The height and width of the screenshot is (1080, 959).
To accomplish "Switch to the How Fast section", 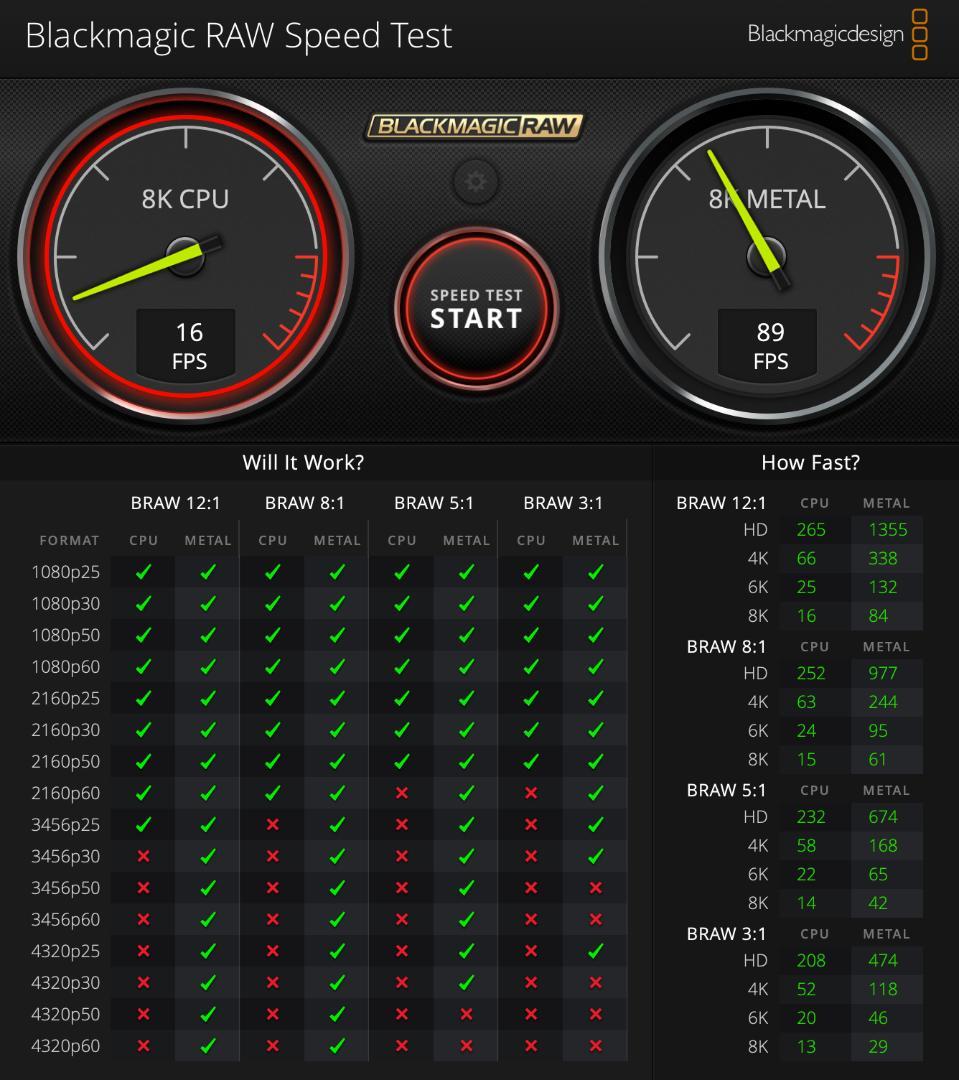I will (810, 462).
